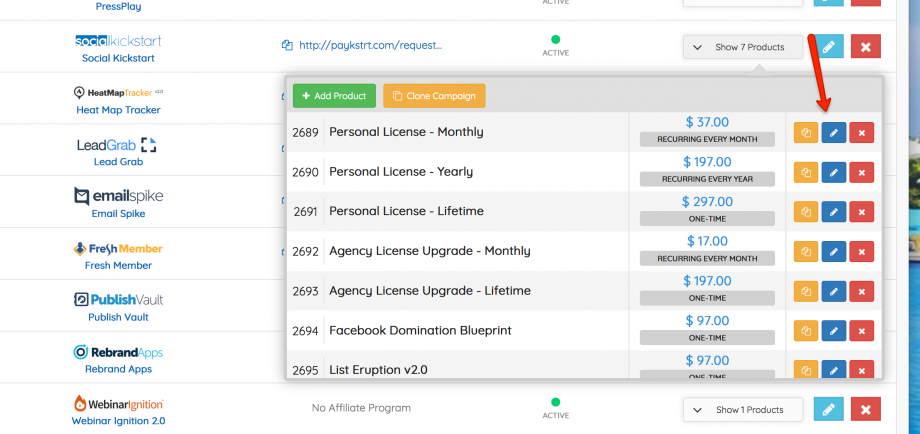Click Webinar Ignition ACTIVE status indicator

tap(556, 408)
